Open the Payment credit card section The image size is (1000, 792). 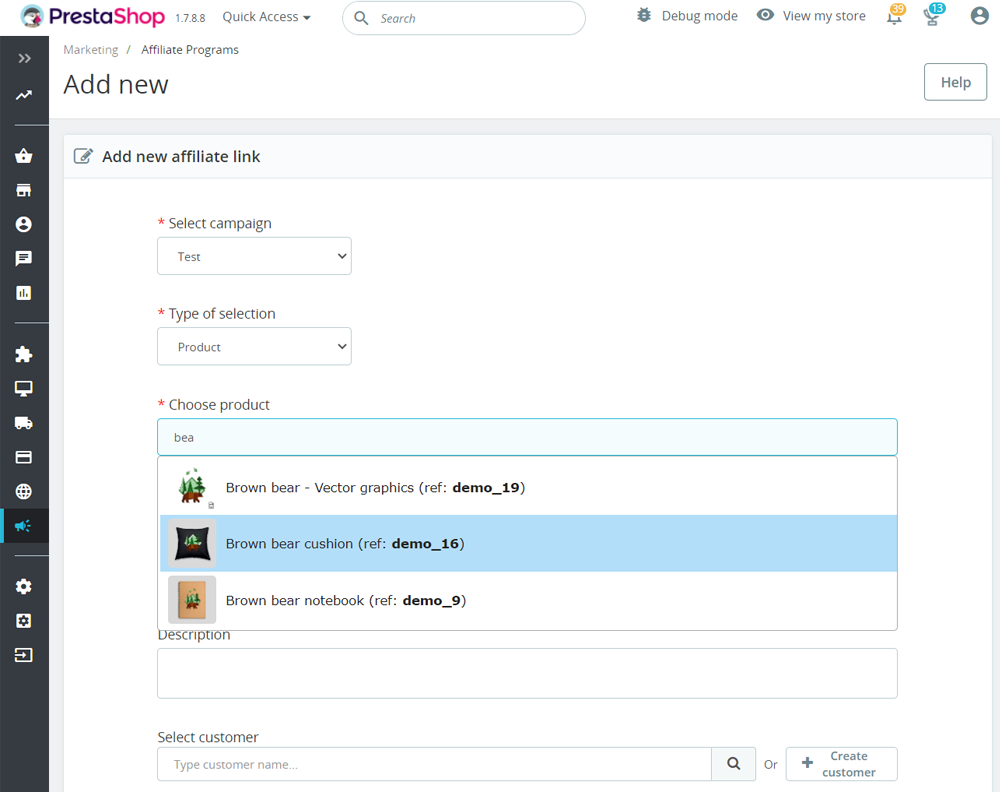pos(24,456)
